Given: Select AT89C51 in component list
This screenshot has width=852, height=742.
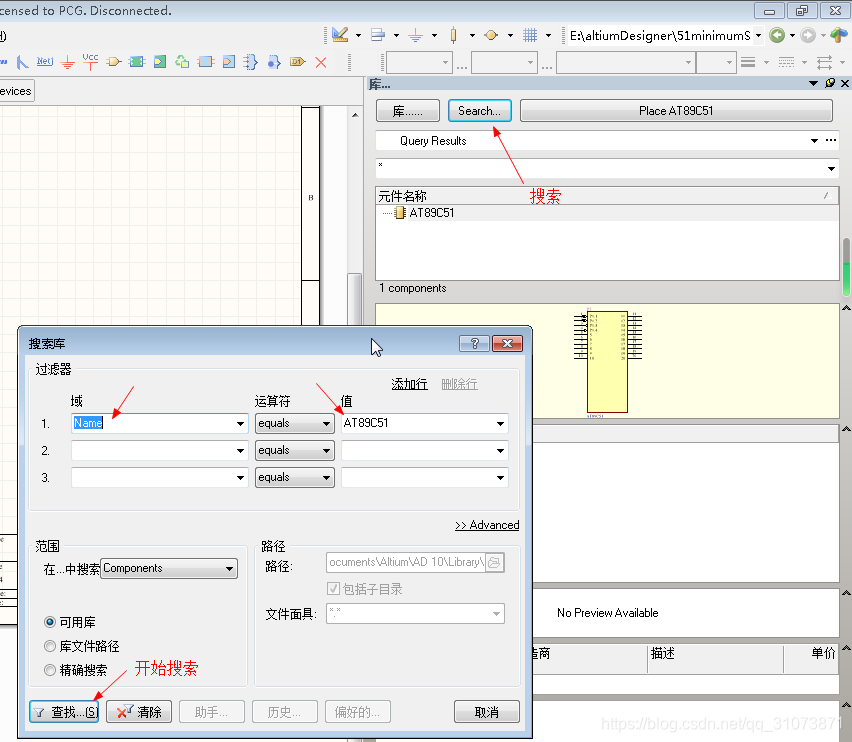Looking at the screenshot, I should click(x=431, y=213).
